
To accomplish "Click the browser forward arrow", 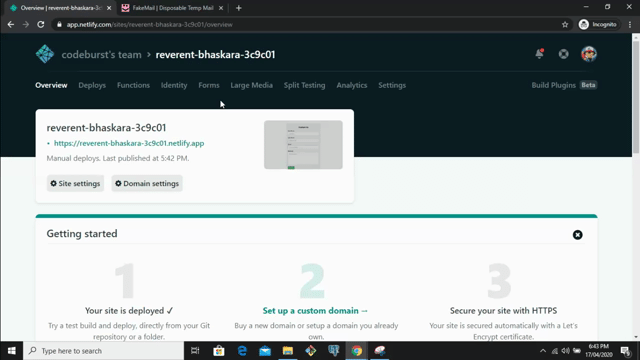I will (x=25, y=24).
